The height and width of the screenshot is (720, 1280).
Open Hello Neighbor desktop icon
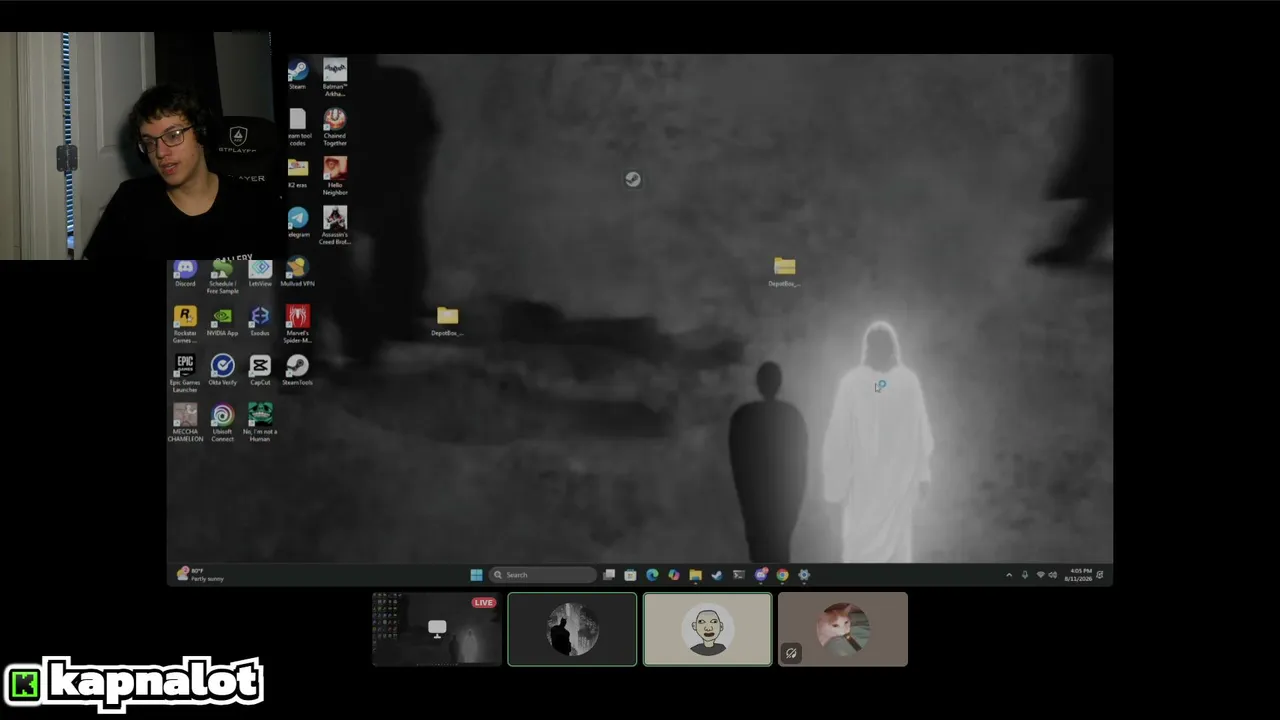tap(335, 176)
